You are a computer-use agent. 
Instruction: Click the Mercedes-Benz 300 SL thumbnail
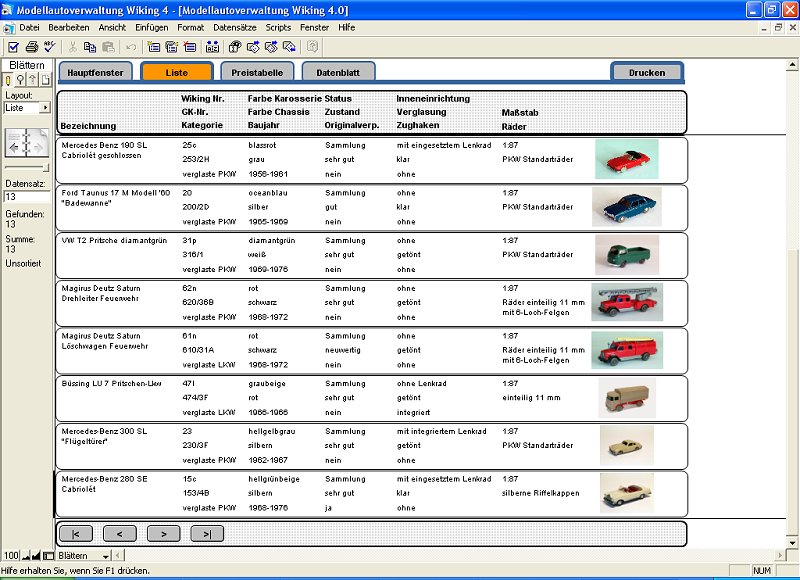[627, 445]
